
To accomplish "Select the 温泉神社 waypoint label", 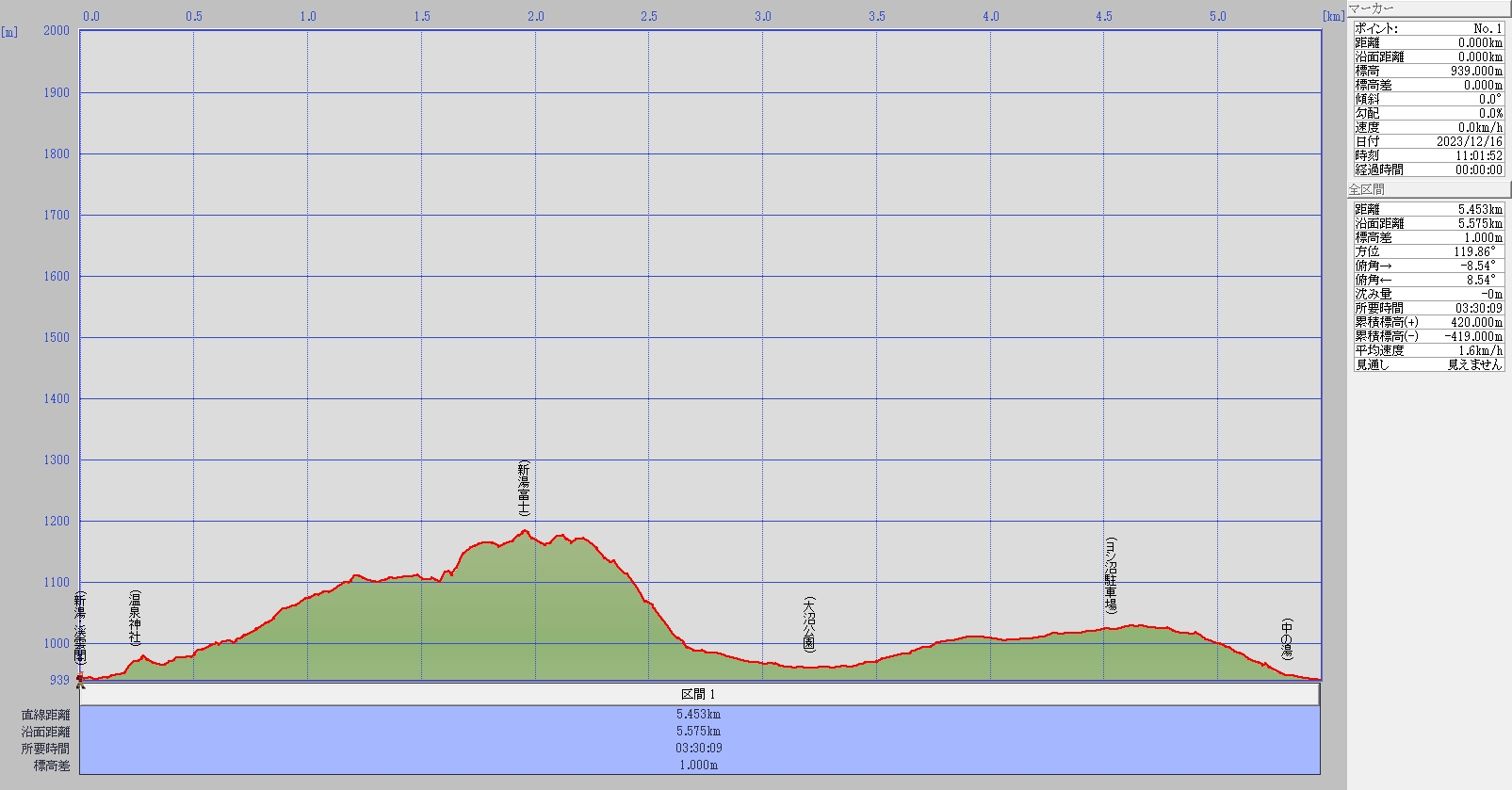I will pos(135,618).
